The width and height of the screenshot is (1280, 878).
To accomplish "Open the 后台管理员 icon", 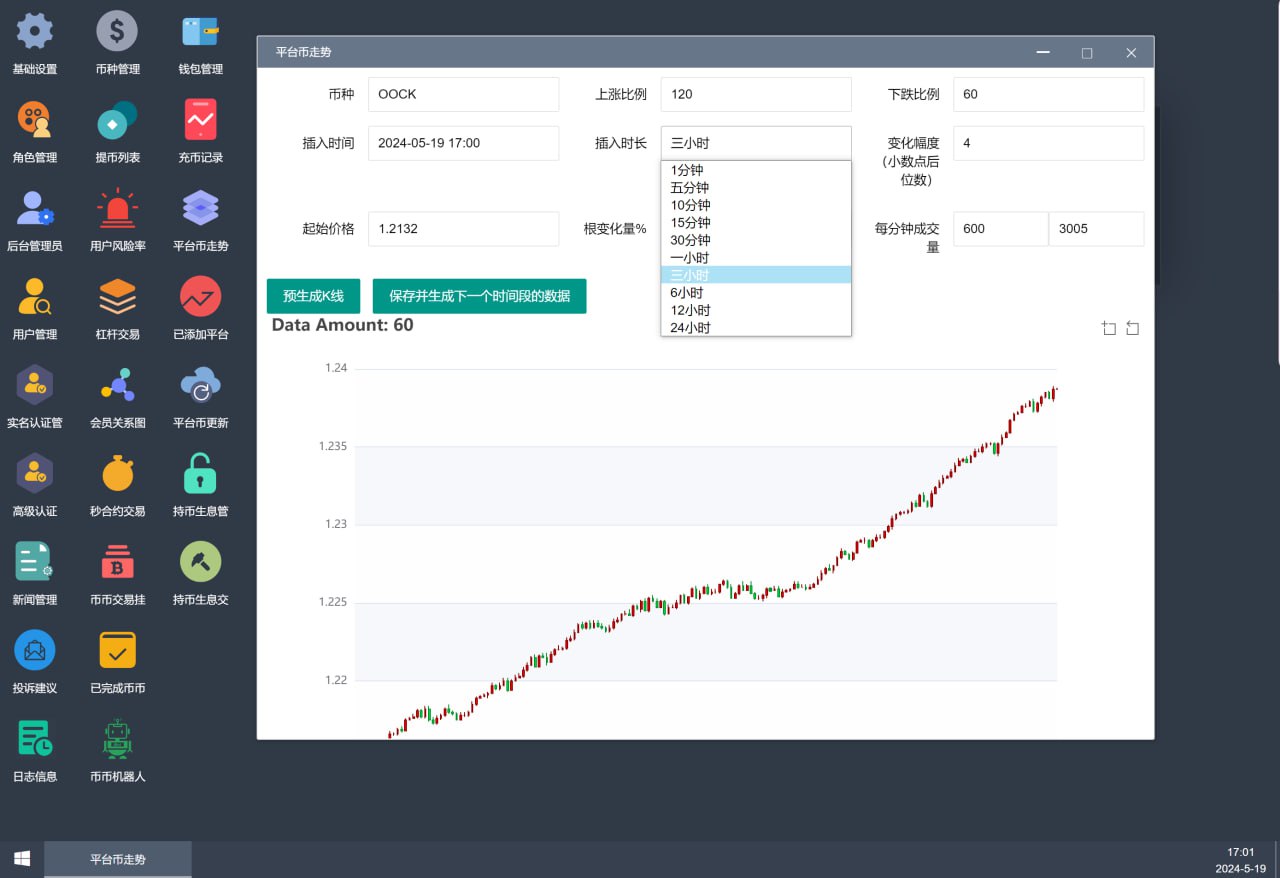I will pyautogui.click(x=35, y=208).
